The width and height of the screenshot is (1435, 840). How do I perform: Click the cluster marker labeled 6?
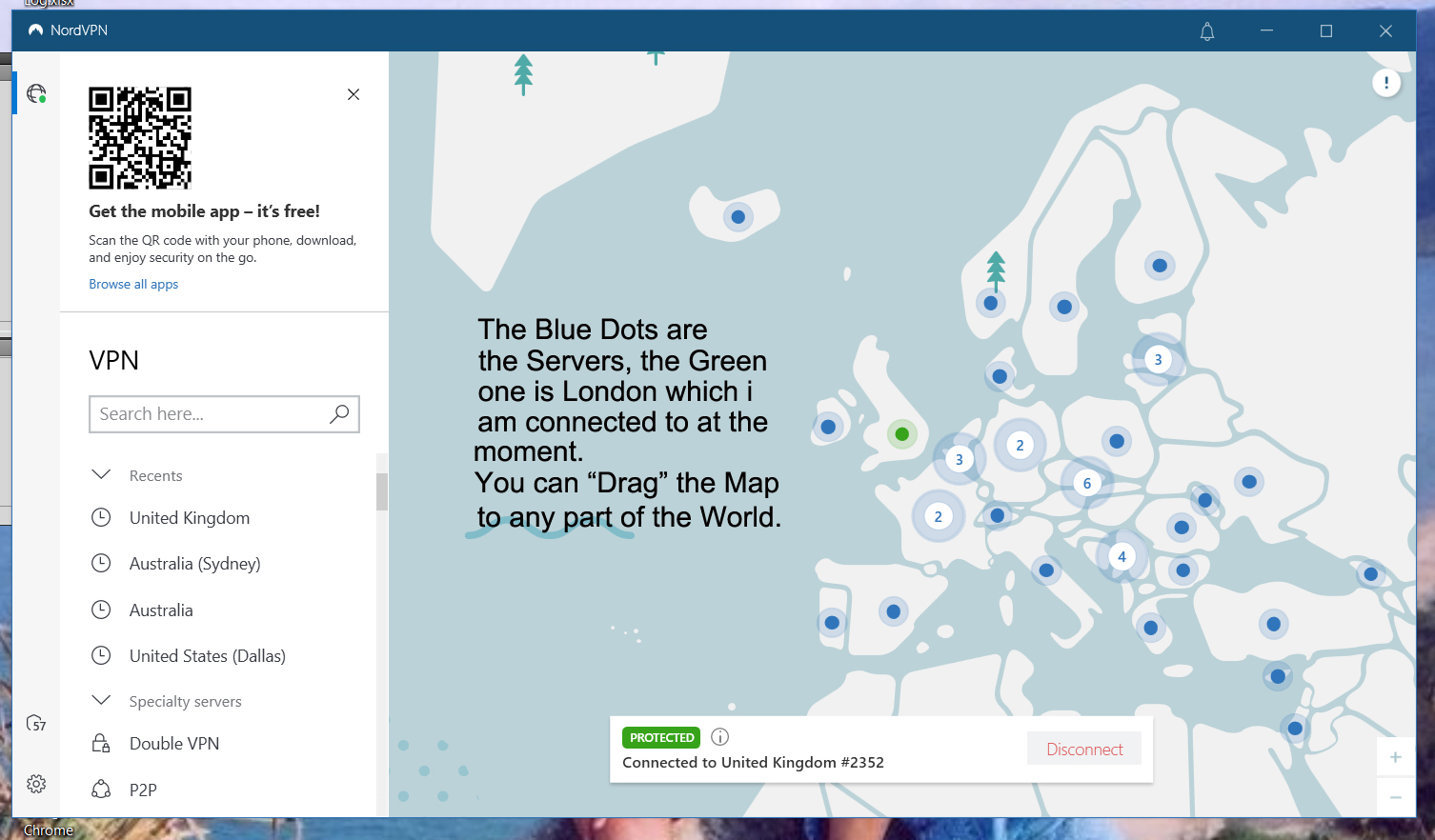click(1087, 483)
